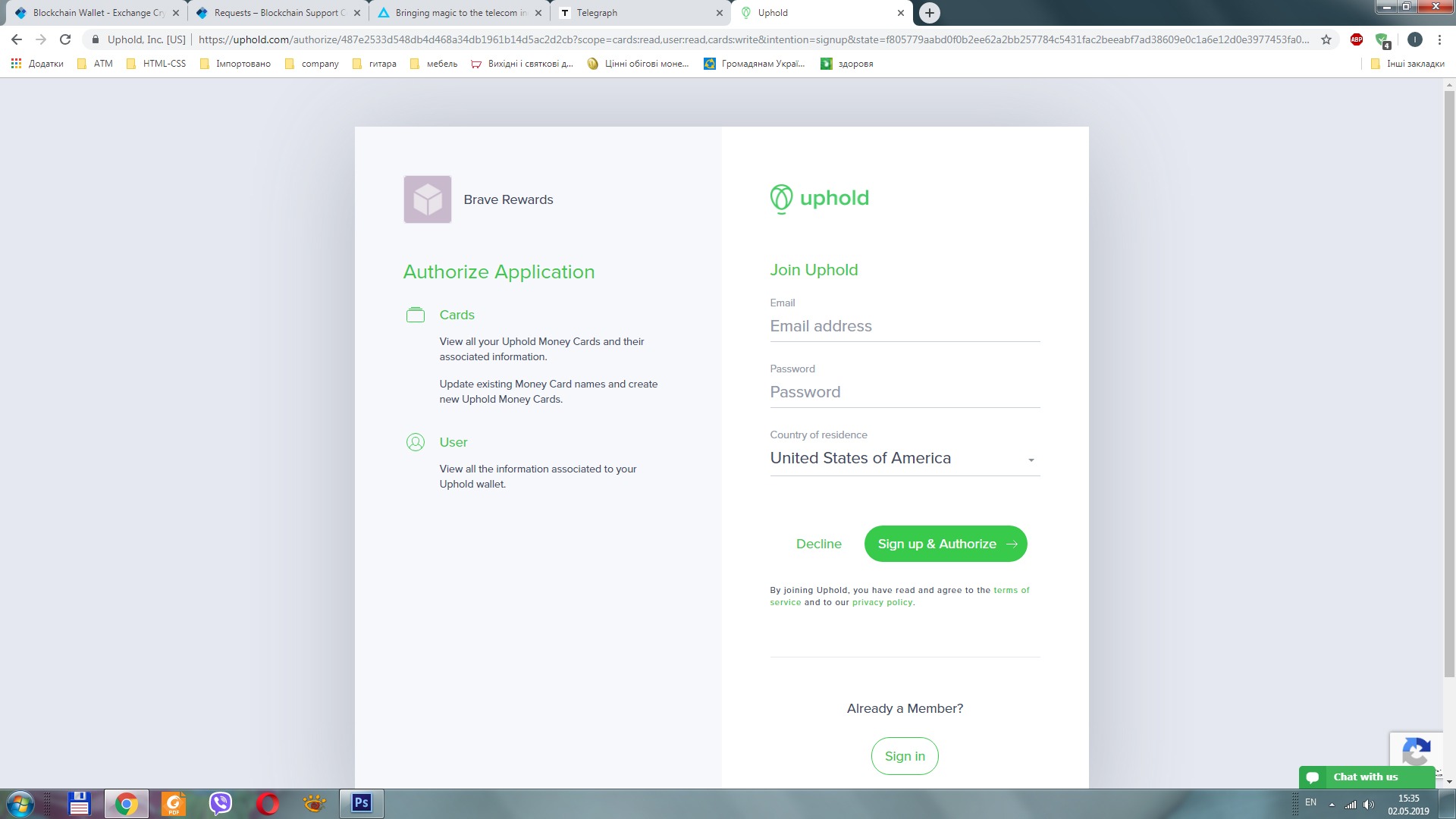
Task: Click the reCAPTCHA badge
Action: (x=1416, y=751)
